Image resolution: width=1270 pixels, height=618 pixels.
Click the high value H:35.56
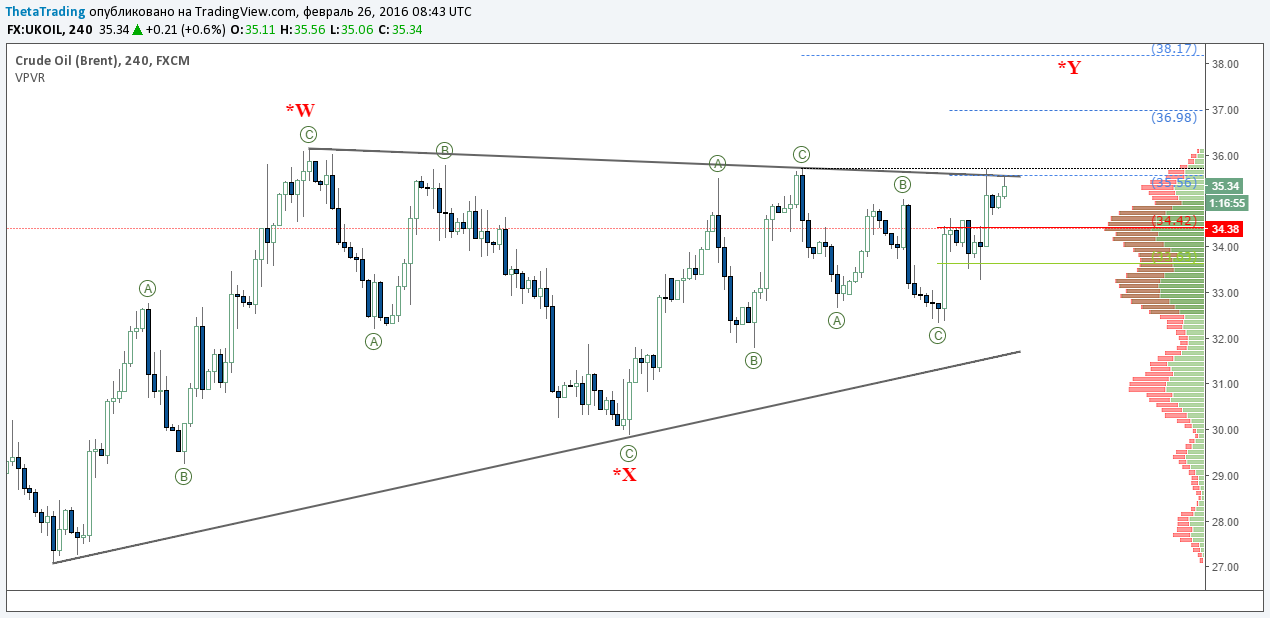point(301,30)
